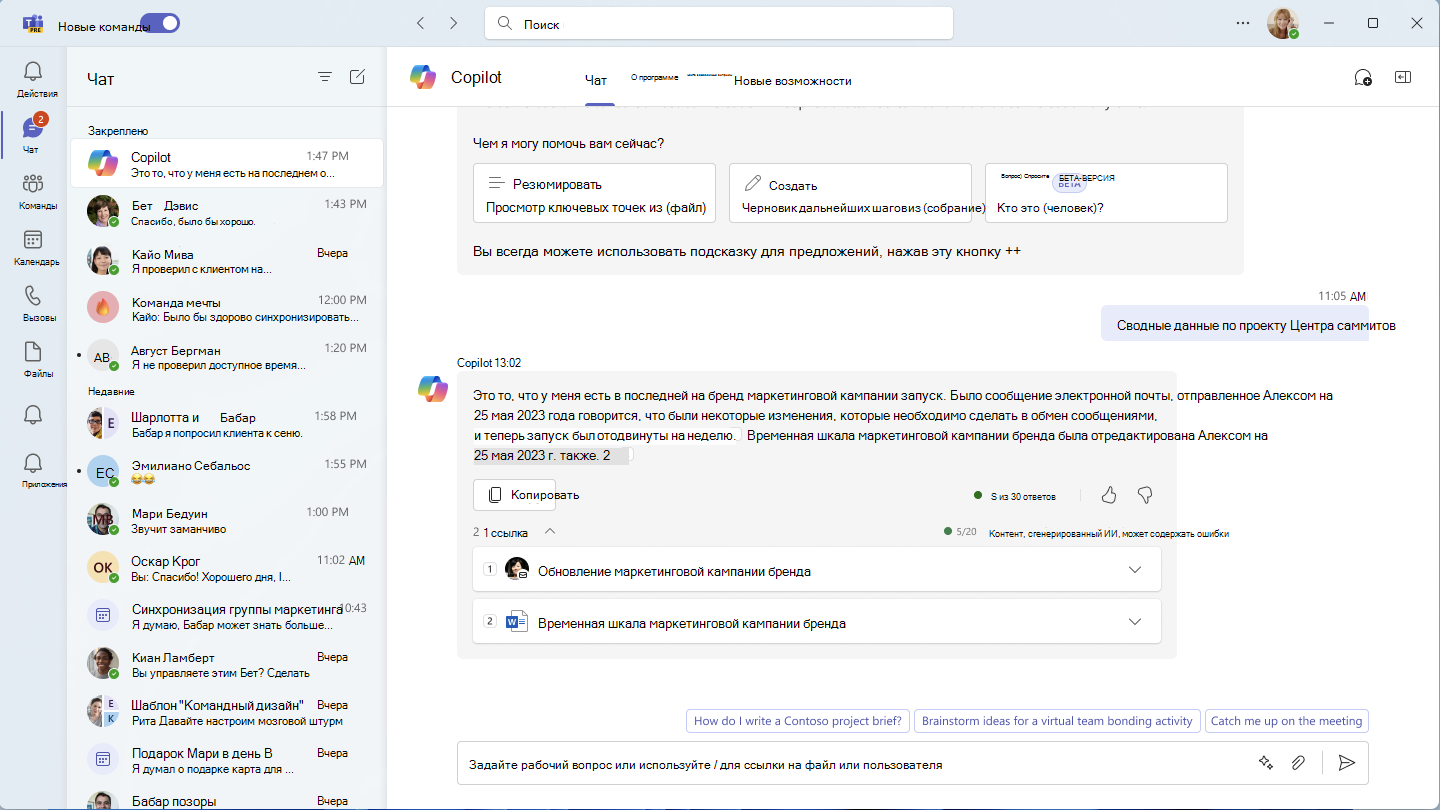Viewport: 1440px width, 810px height.
Task: Select the Новые возможности tab
Action: click(x=793, y=81)
